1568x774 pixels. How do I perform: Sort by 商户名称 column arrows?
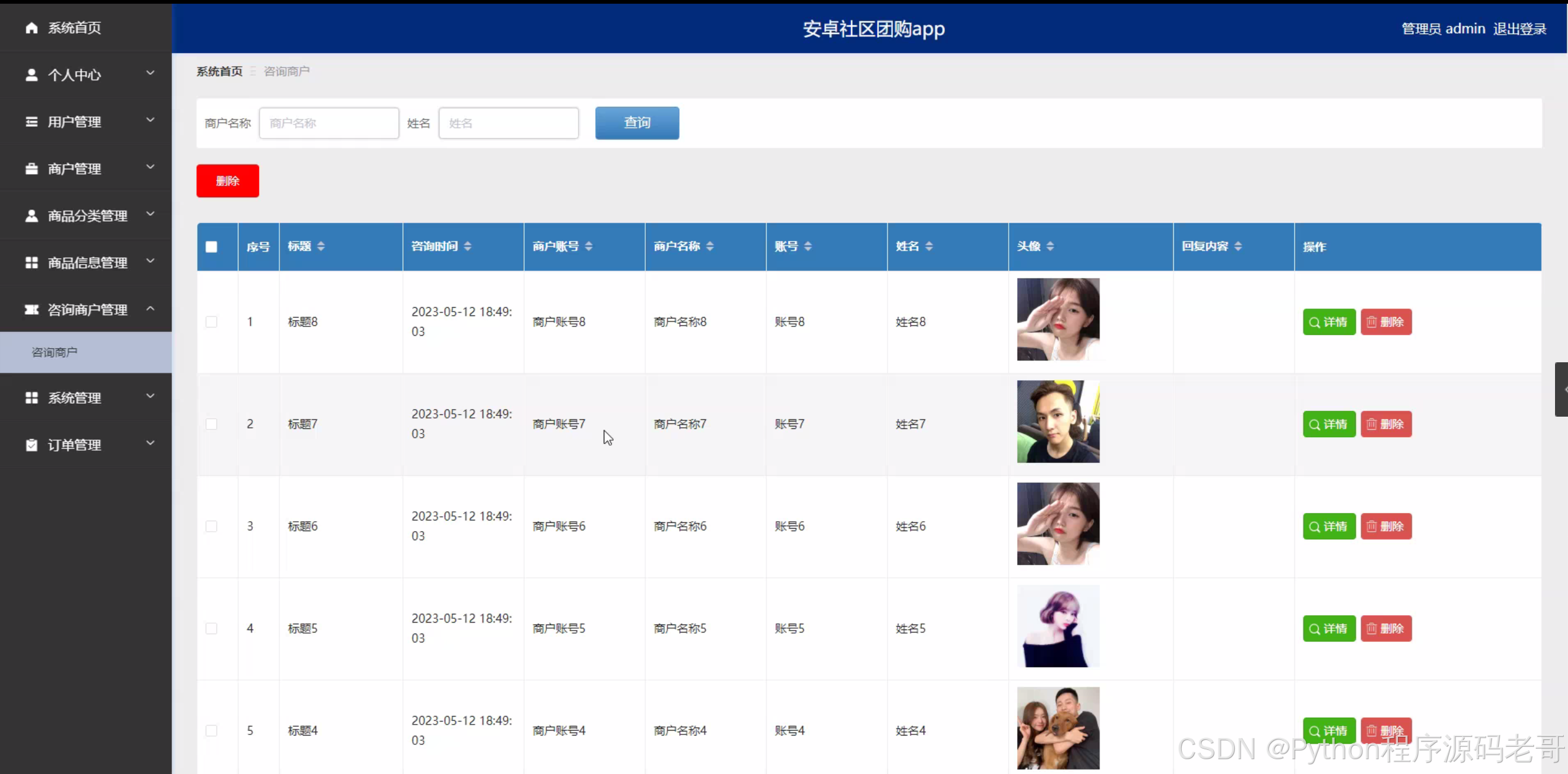[710, 247]
